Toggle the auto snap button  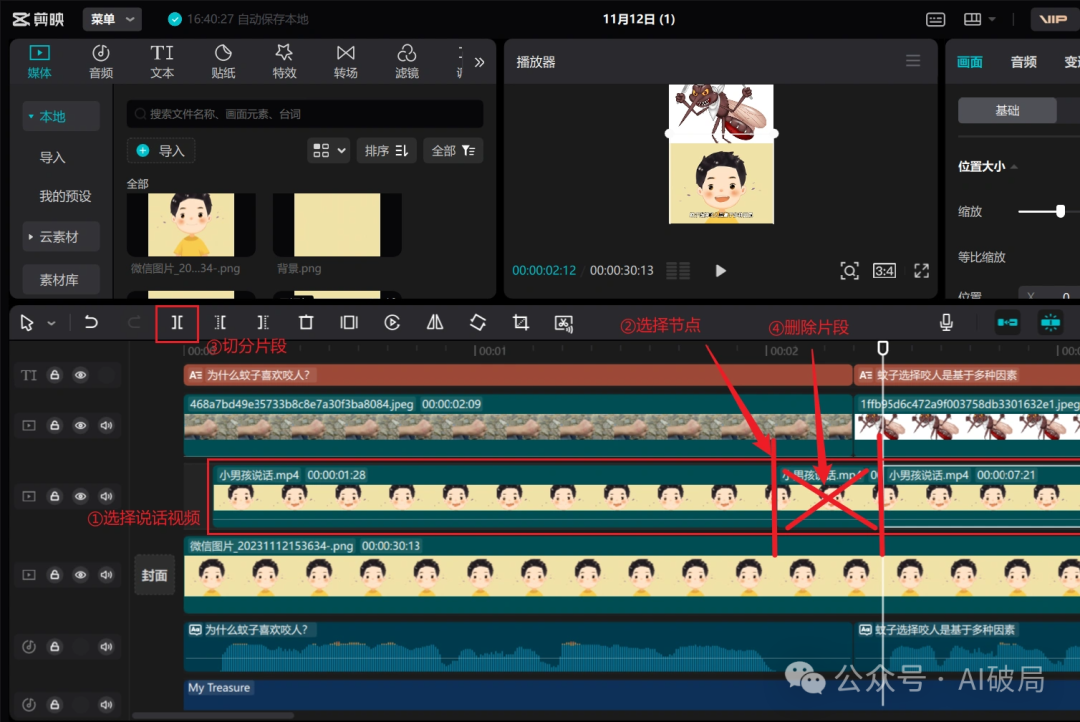click(1050, 322)
